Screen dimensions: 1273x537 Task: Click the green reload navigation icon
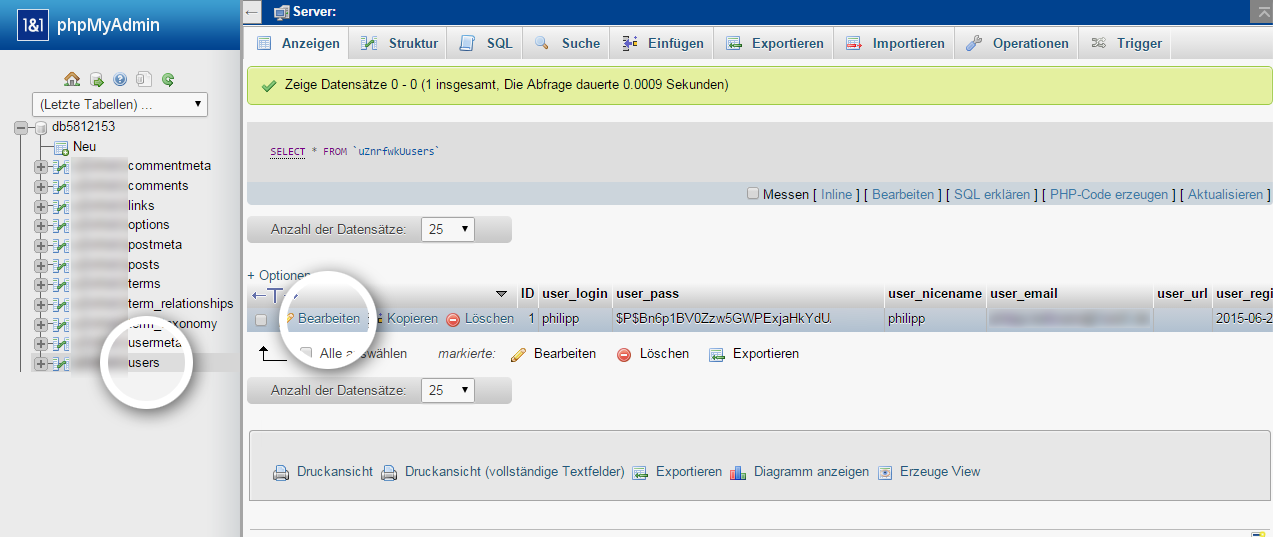tap(168, 79)
